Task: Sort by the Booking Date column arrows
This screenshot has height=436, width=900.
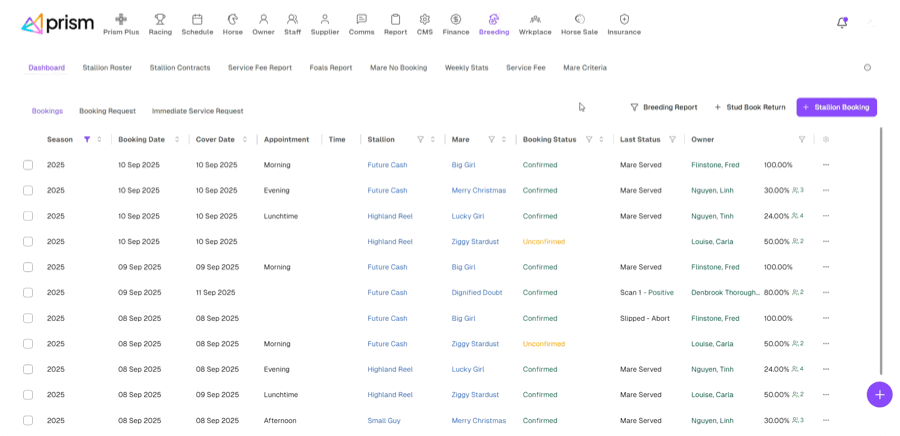Action: [x=177, y=139]
